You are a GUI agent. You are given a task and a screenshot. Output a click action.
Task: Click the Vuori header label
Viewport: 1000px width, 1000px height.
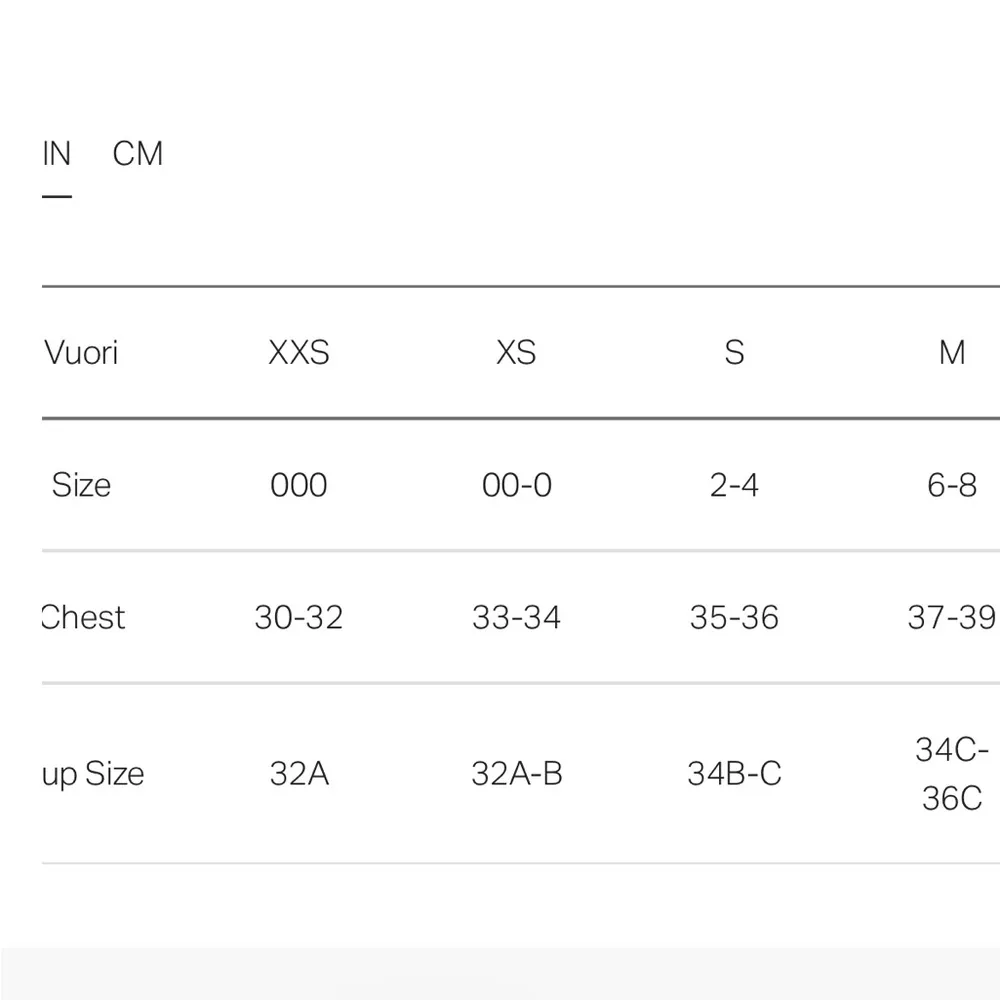pos(81,352)
